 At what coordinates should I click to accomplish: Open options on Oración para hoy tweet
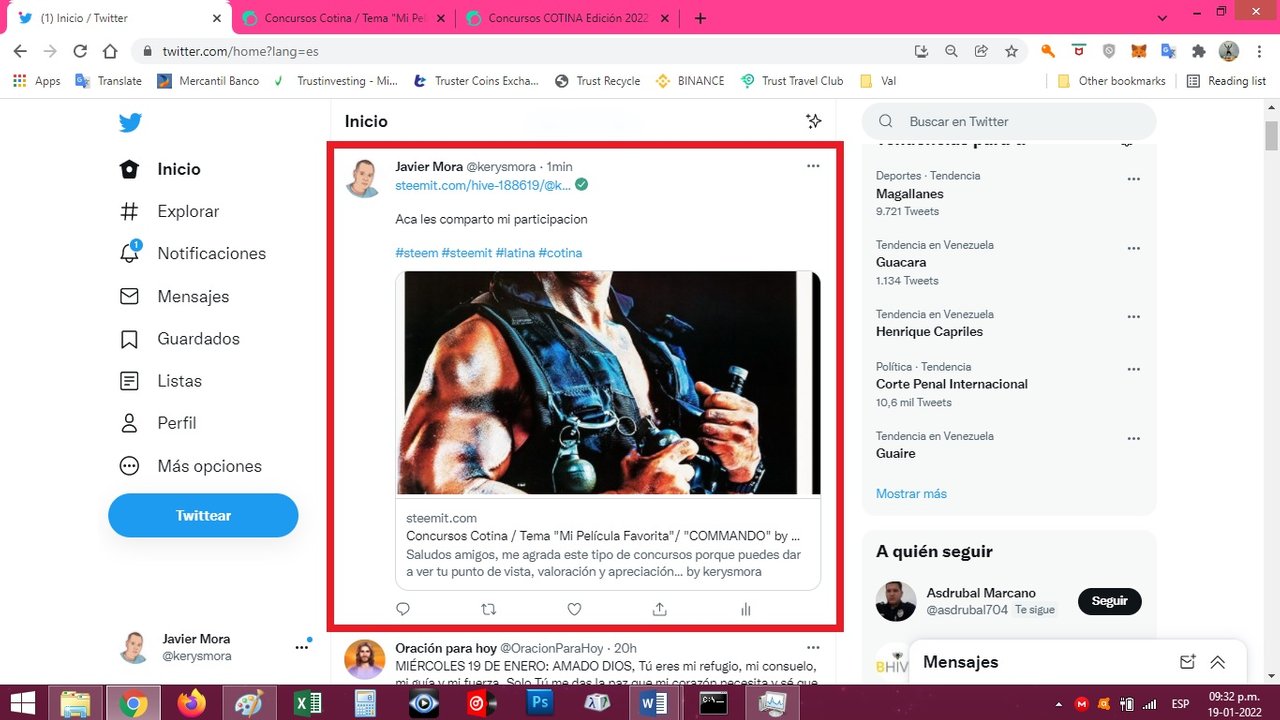click(813, 647)
